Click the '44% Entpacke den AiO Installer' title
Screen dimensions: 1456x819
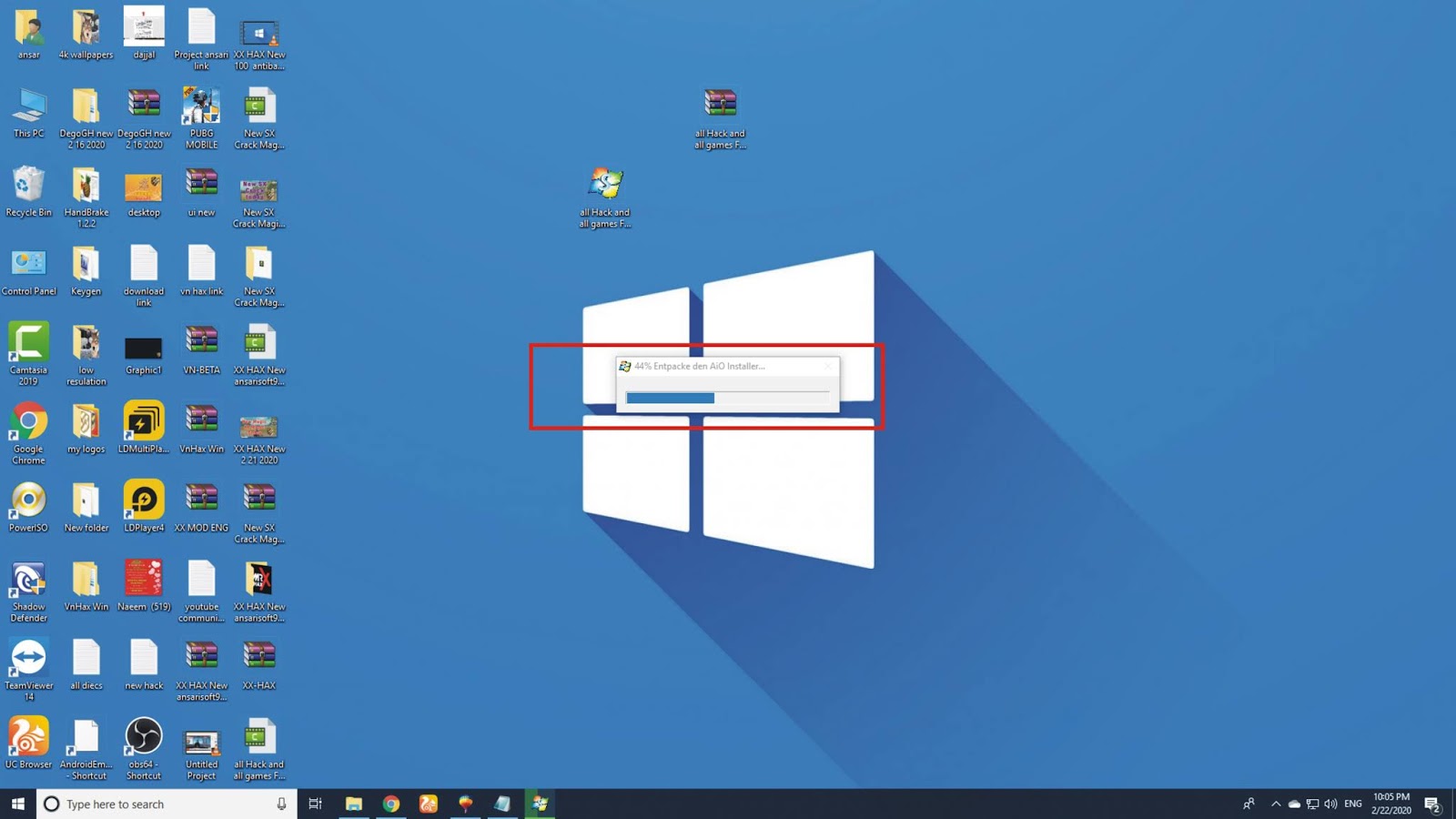pyautogui.click(x=699, y=366)
